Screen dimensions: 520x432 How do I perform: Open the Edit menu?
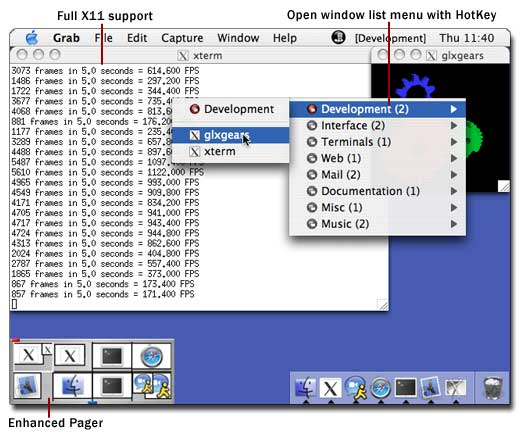tap(137, 38)
